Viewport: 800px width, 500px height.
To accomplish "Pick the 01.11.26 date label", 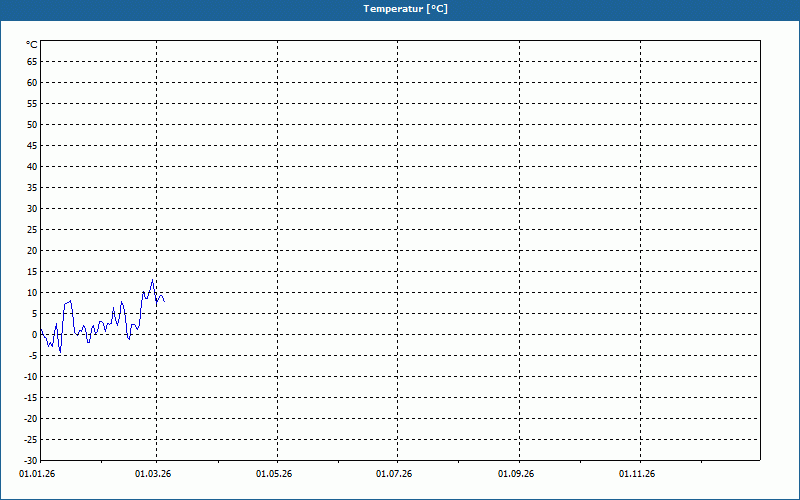I will (637, 473).
